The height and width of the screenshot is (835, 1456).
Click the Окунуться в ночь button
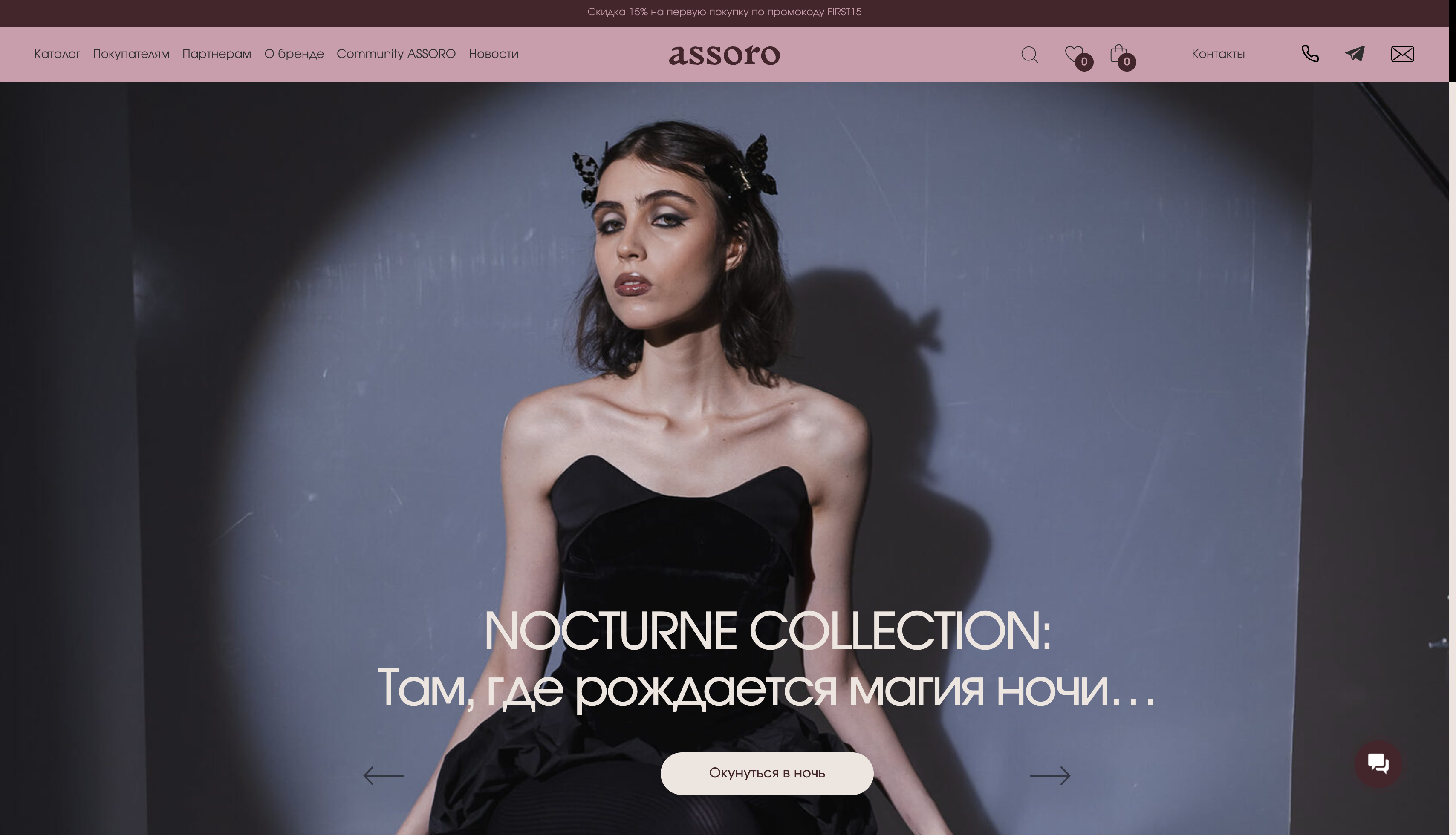pos(767,774)
